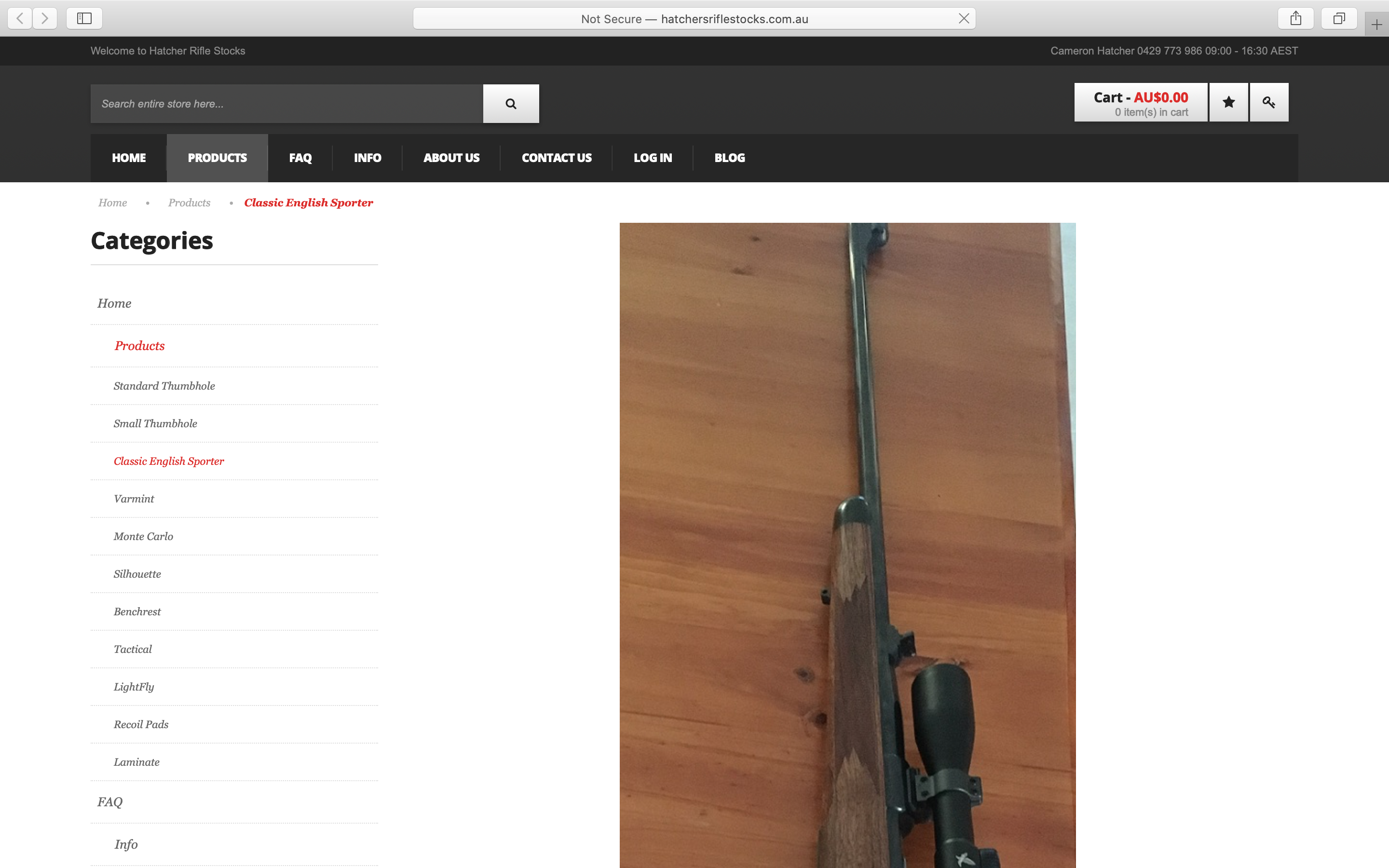Screen dimensions: 1389x868
Task: Open FAQ in the main navigation
Action: 300,158
